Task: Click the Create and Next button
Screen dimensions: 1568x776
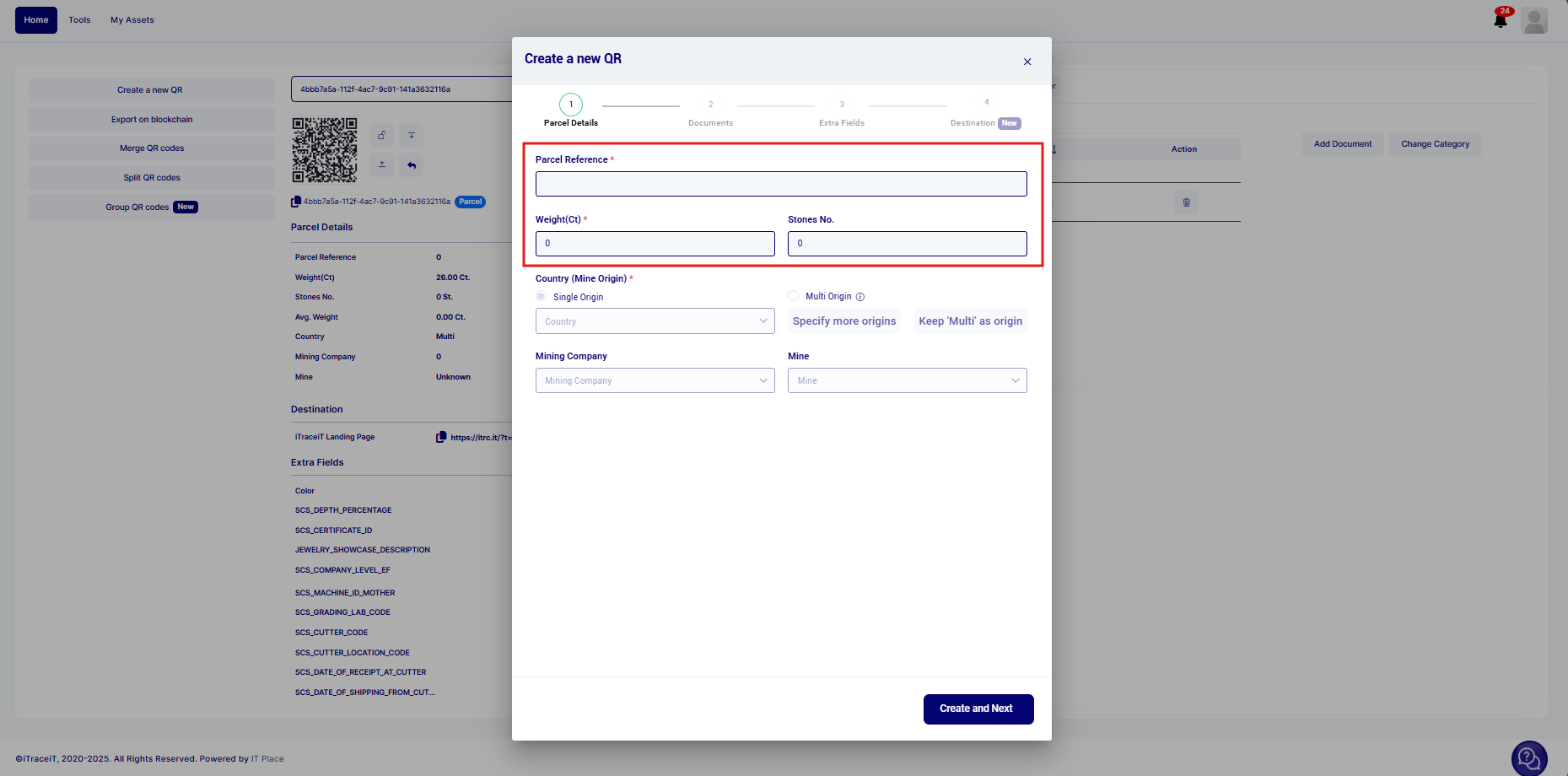Action: click(978, 709)
